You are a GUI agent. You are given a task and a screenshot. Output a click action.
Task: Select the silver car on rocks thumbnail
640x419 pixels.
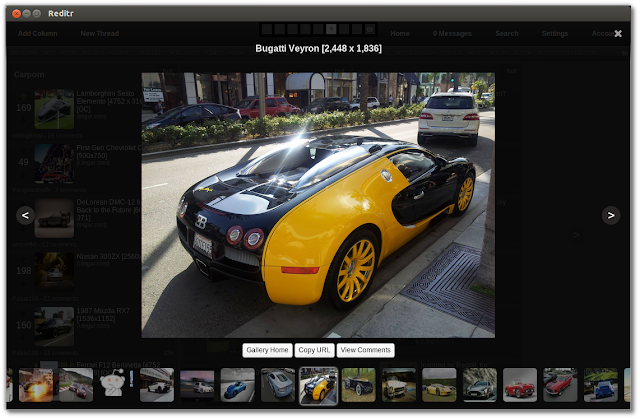[x=480, y=385]
